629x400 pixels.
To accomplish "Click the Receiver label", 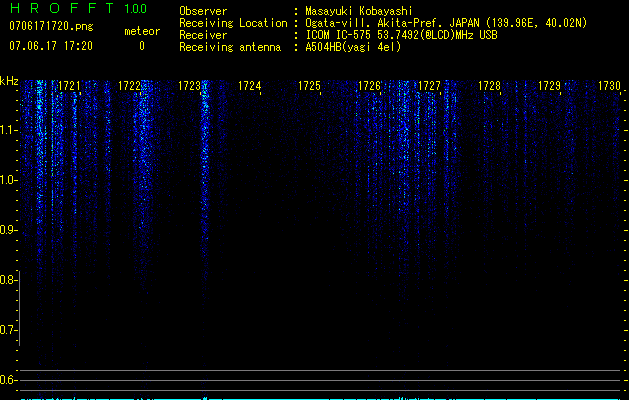I will click(x=203, y=35).
